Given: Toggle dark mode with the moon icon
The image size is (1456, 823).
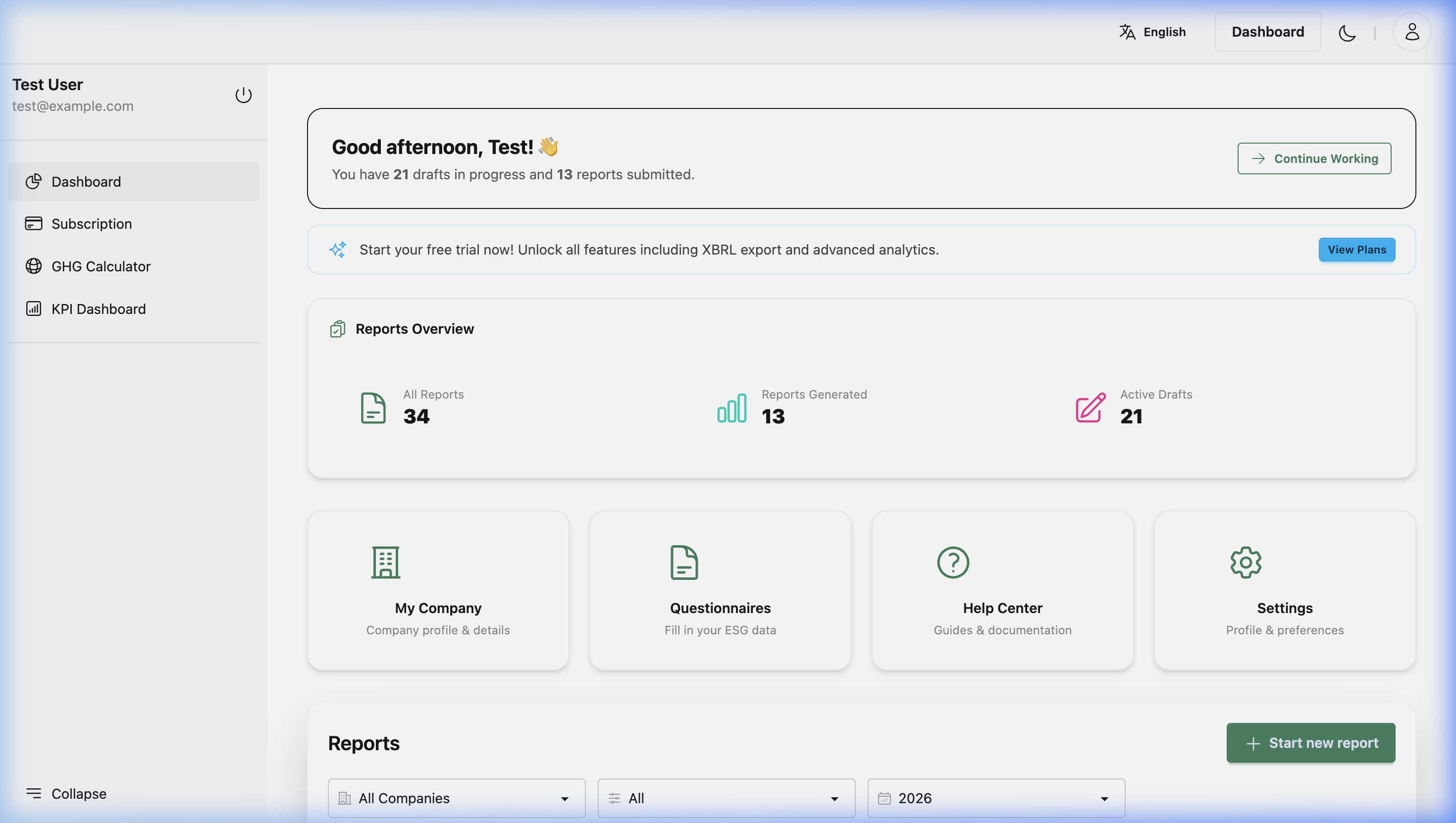Looking at the screenshot, I should (x=1347, y=32).
